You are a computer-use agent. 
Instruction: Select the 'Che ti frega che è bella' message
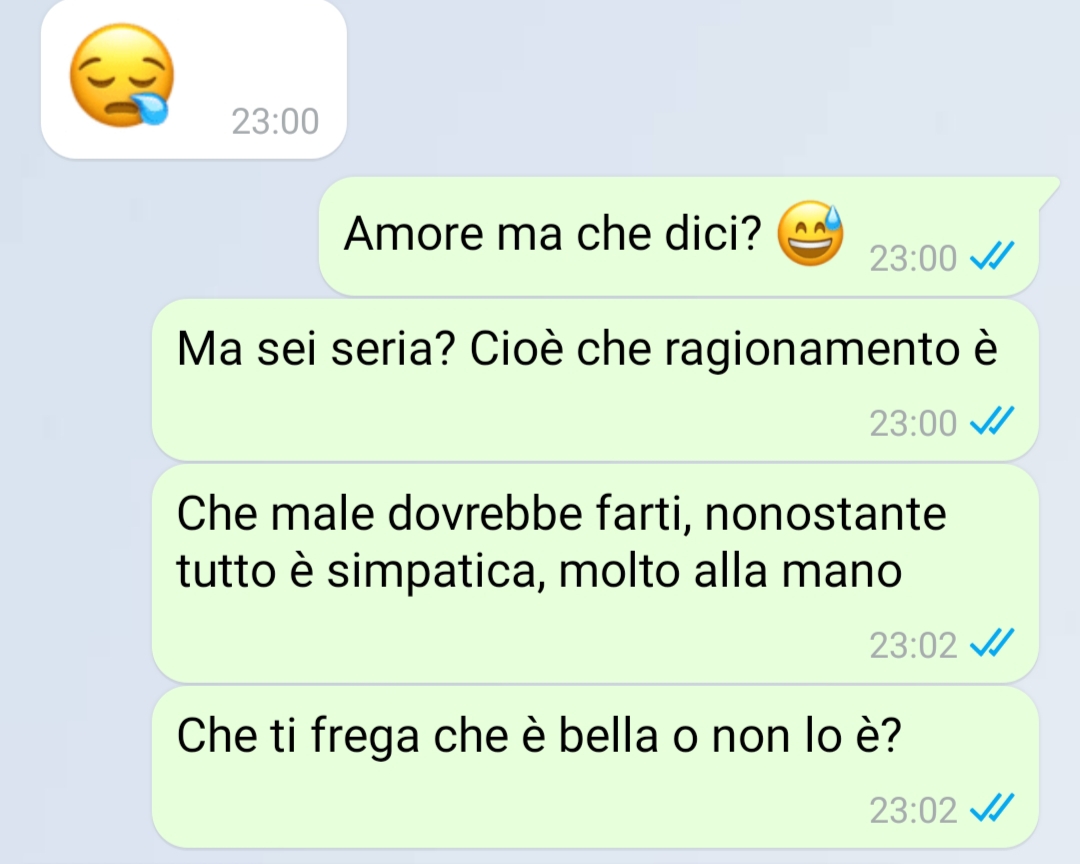[595, 767]
